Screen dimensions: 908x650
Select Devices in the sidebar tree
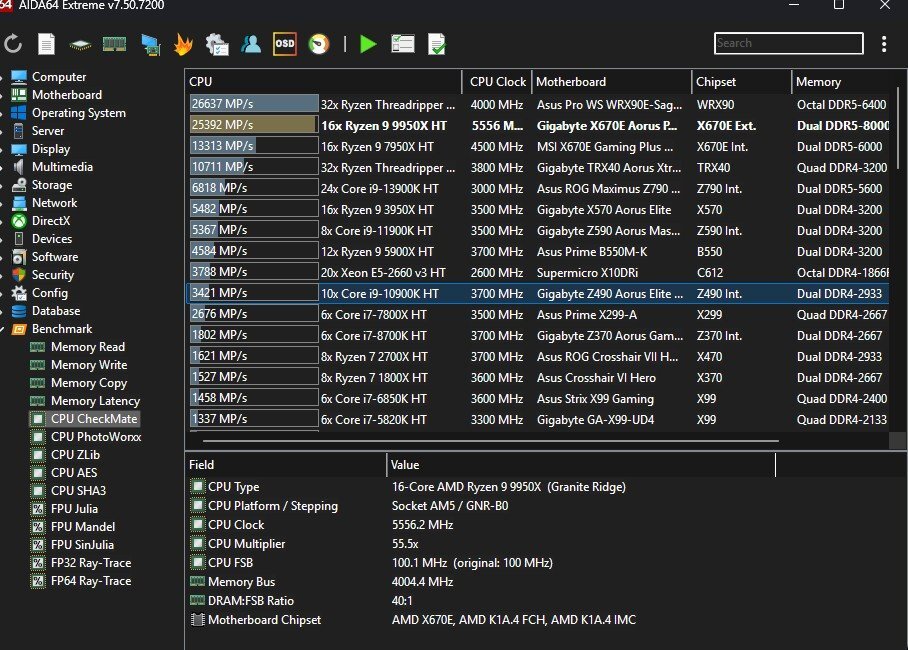(52, 239)
